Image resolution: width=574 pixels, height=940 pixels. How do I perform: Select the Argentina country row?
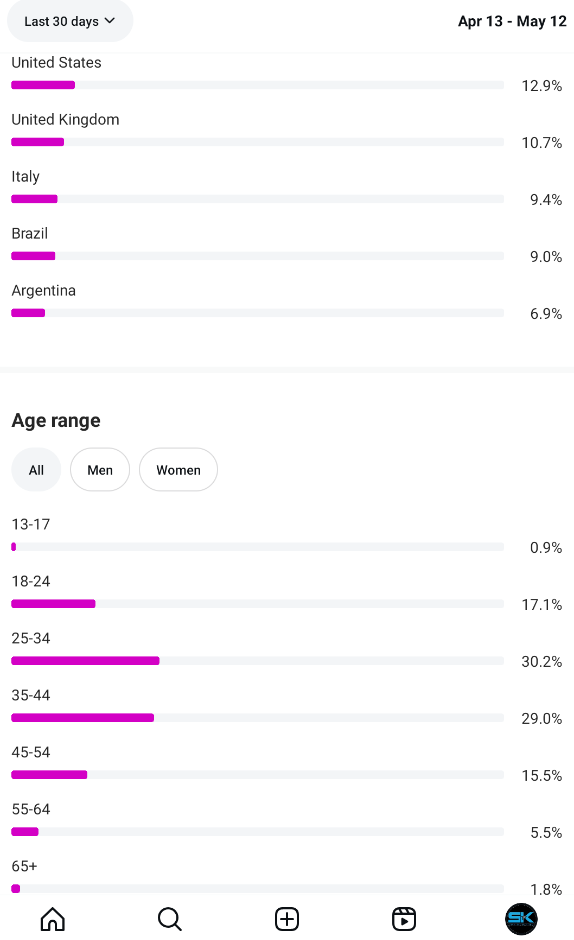click(x=287, y=302)
